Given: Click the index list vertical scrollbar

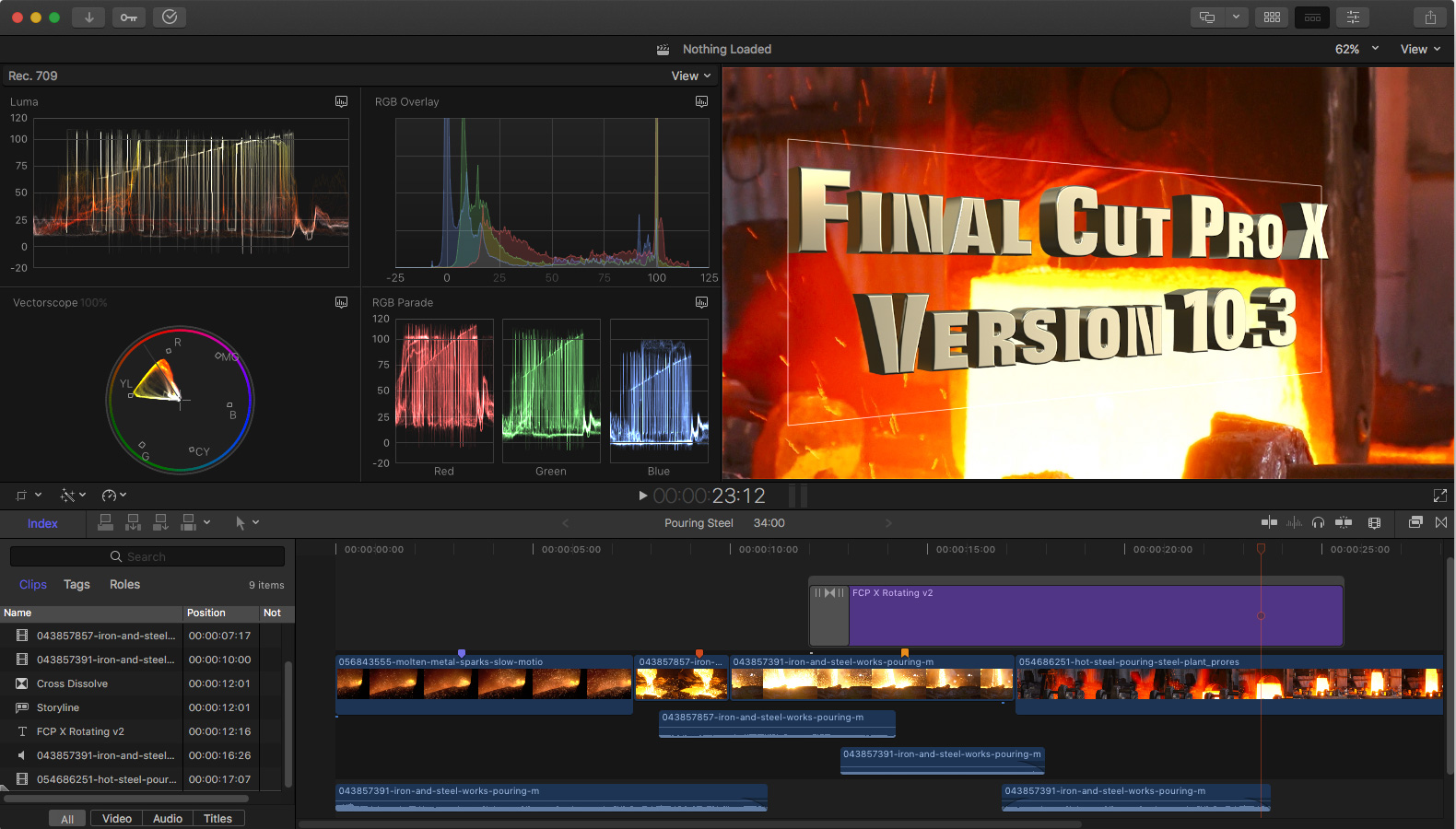Looking at the screenshot, I should 288,723.
